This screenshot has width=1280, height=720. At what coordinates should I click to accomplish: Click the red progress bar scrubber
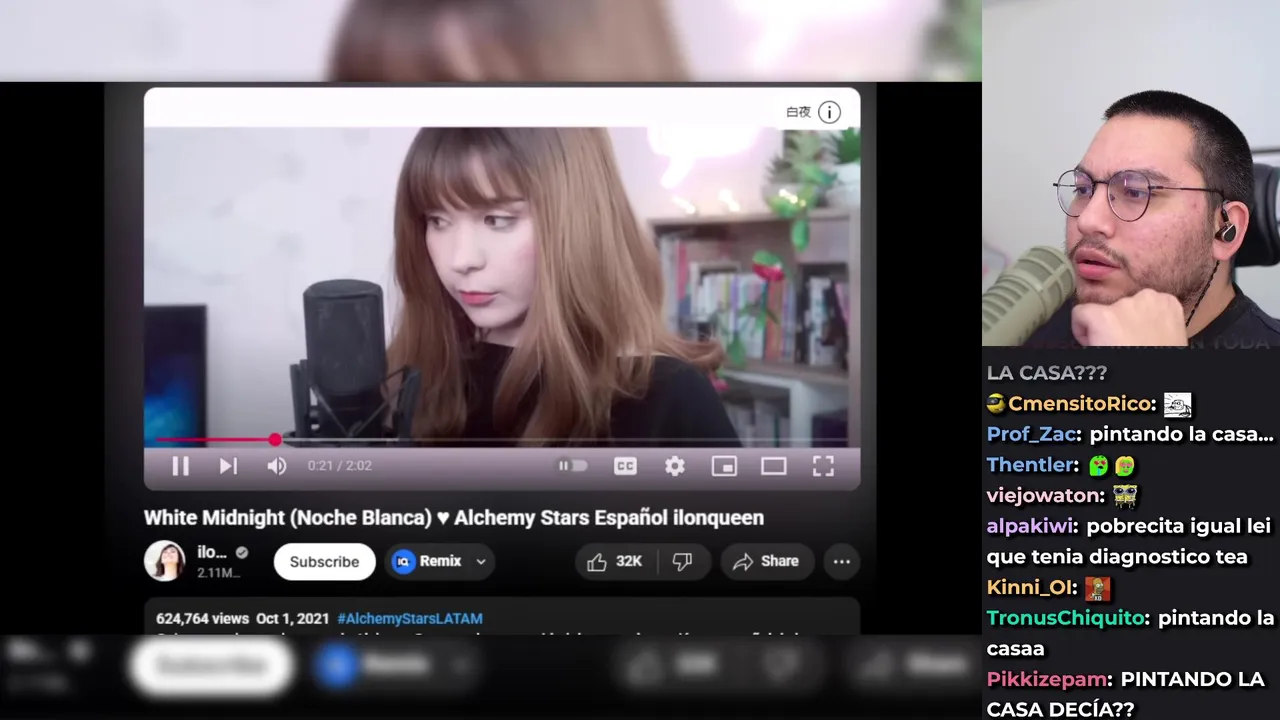pos(275,440)
